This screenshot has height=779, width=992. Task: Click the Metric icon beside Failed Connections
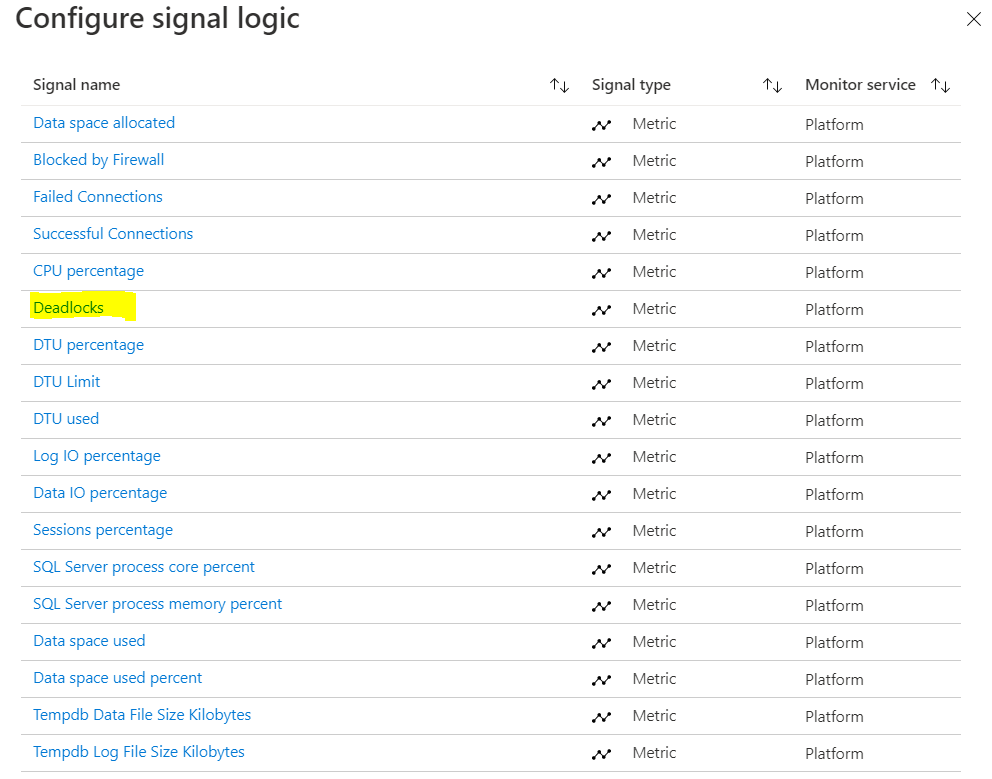(602, 197)
